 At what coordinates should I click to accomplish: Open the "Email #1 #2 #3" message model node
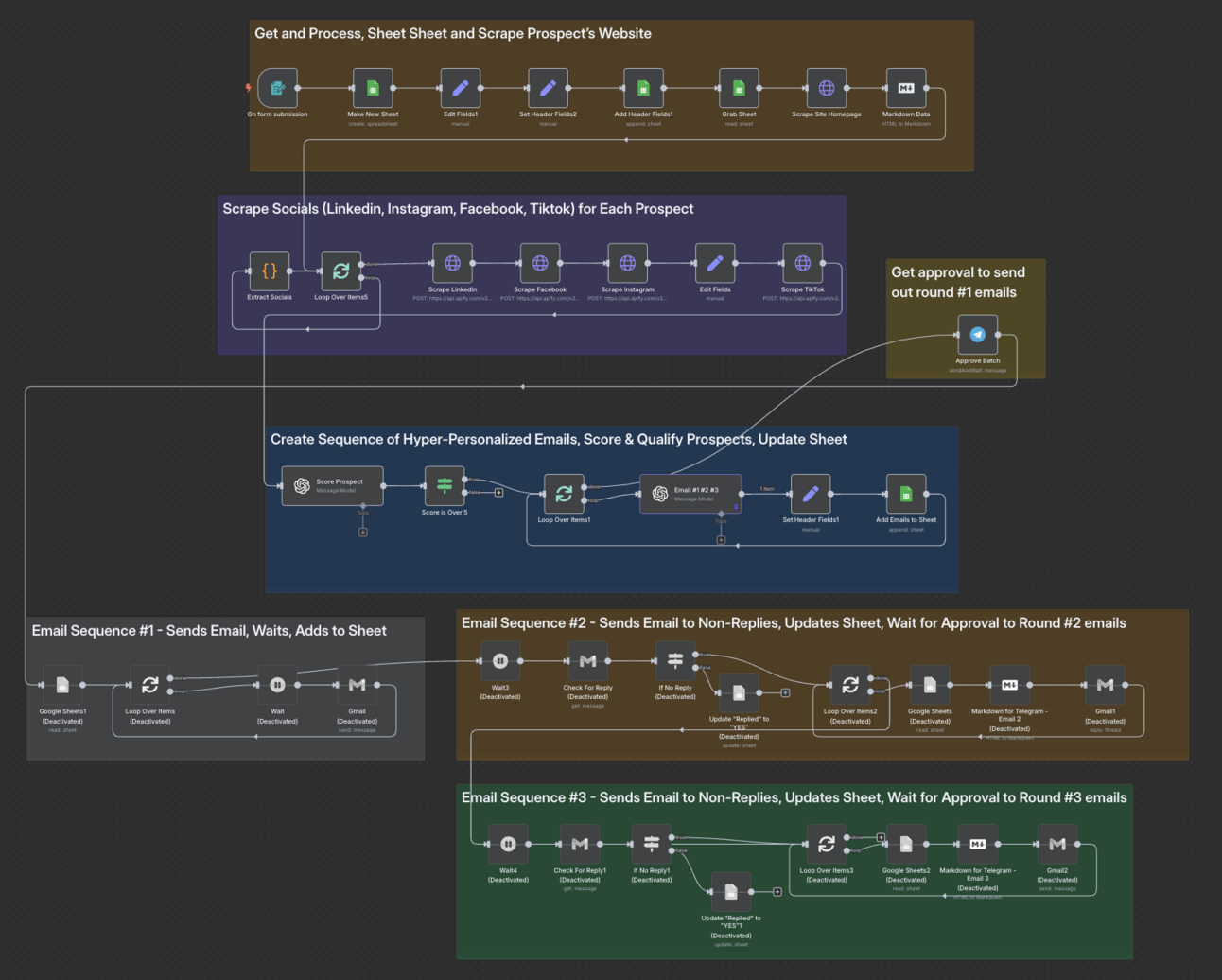coord(692,493)
